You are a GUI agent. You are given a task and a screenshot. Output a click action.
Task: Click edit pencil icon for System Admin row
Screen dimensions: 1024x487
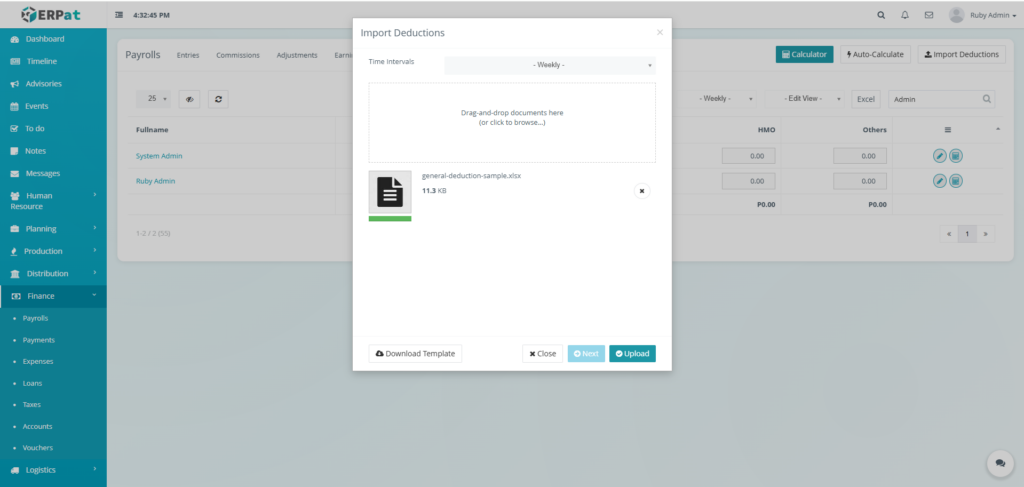tap(940, 156)
